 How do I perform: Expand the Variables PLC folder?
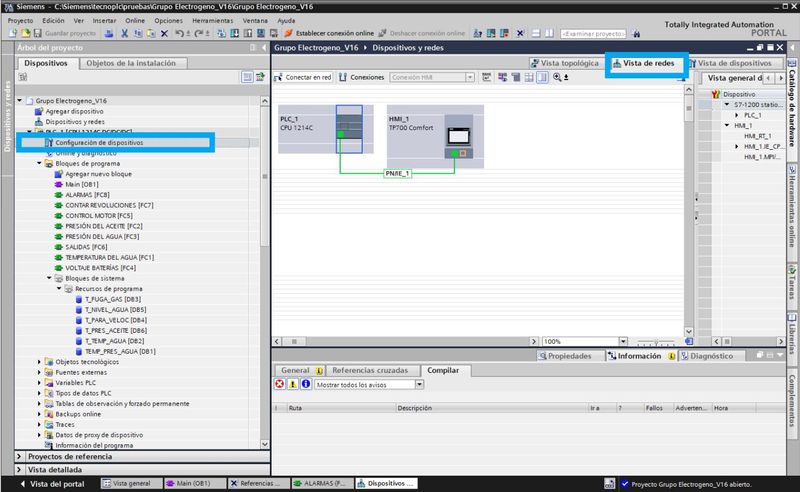coord(39,383)
